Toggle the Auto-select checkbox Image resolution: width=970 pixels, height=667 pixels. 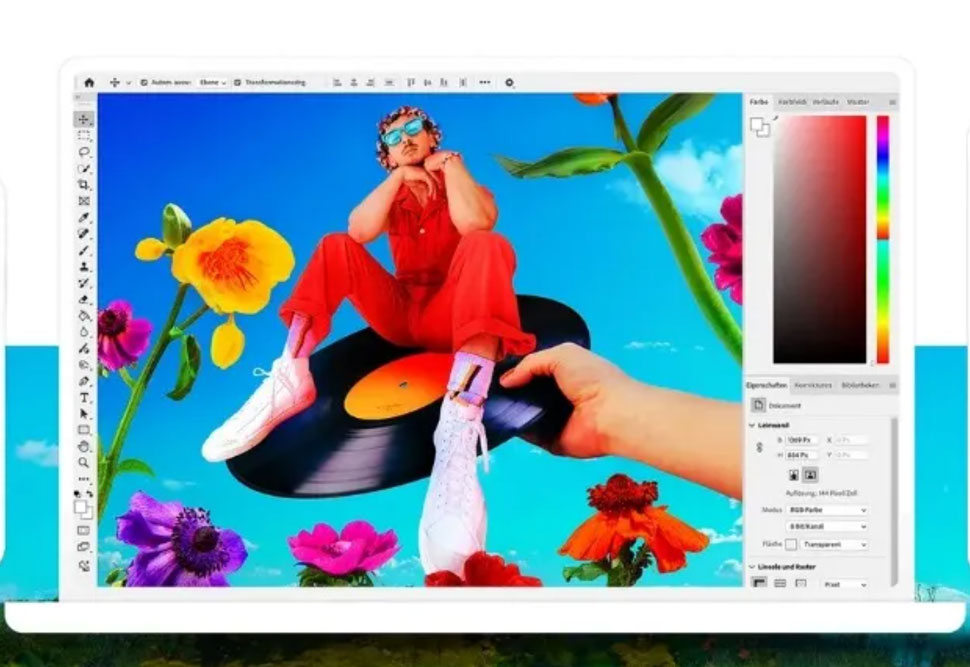tap(144, 83)
